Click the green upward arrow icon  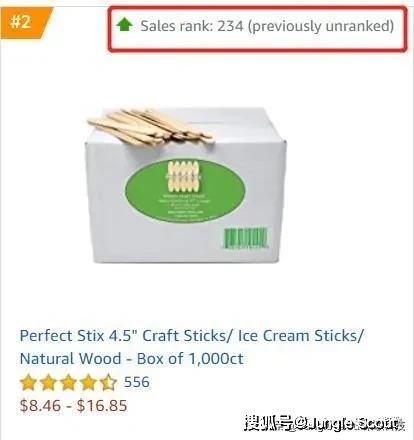pyautogui.click(x=125, y=25)
